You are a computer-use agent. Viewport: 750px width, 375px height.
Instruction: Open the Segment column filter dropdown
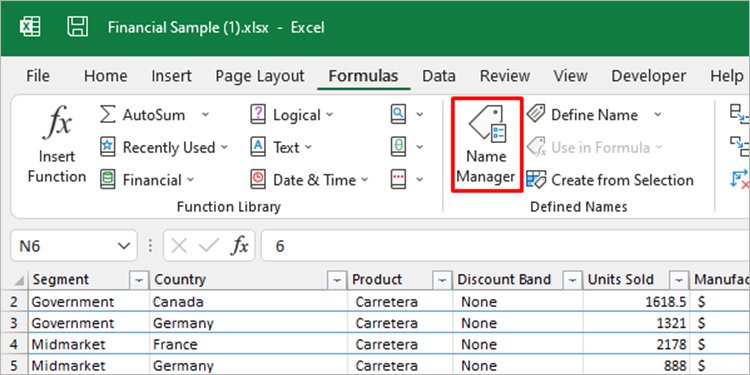point(139,280)
